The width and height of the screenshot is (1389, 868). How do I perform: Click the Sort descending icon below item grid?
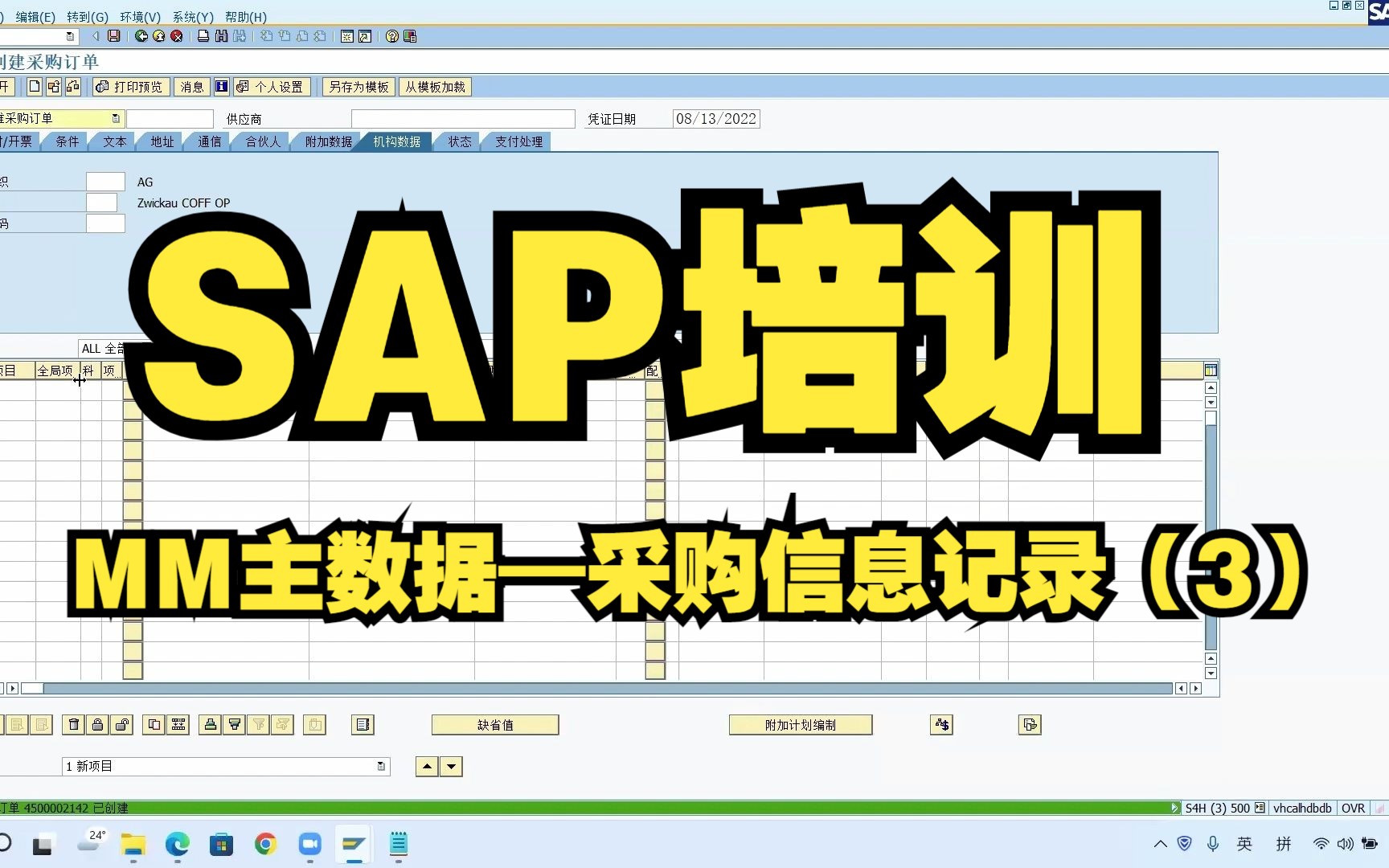pyautogui.click(x=235, y=725)
